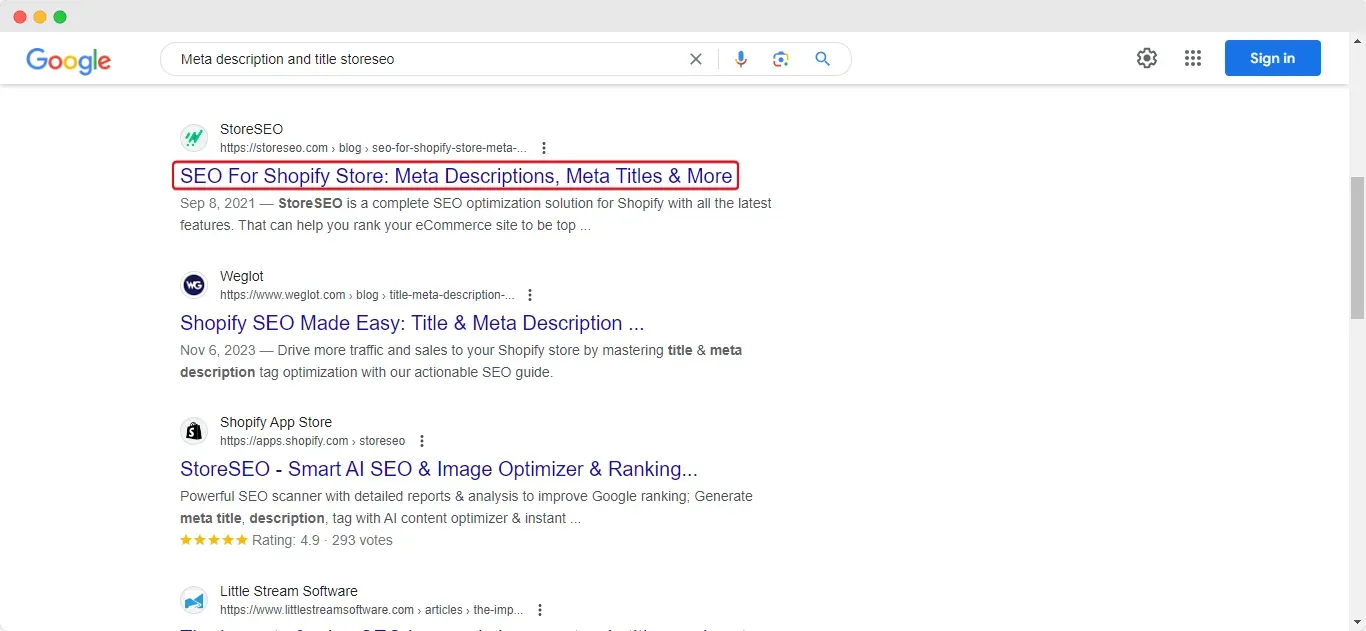Click the 'Shopify App Store' site name

coord(276,422)
